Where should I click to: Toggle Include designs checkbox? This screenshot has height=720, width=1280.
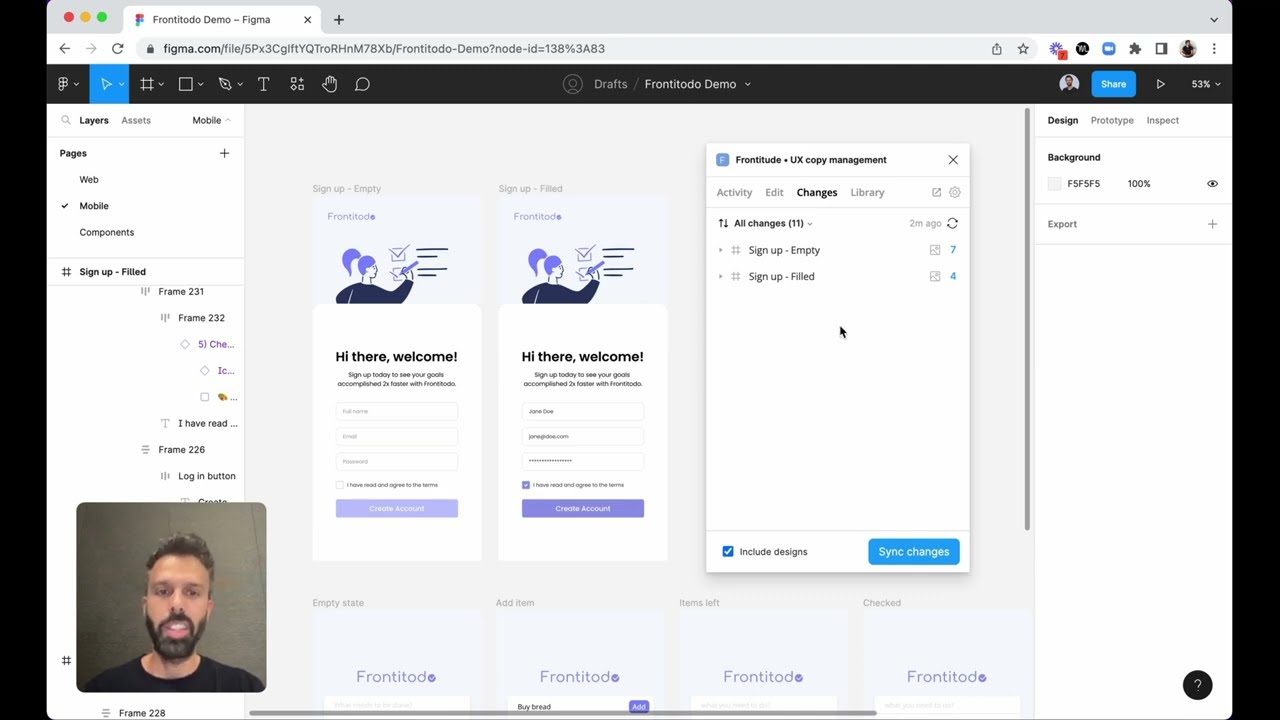pyautogui.click(x=728, y=551)
